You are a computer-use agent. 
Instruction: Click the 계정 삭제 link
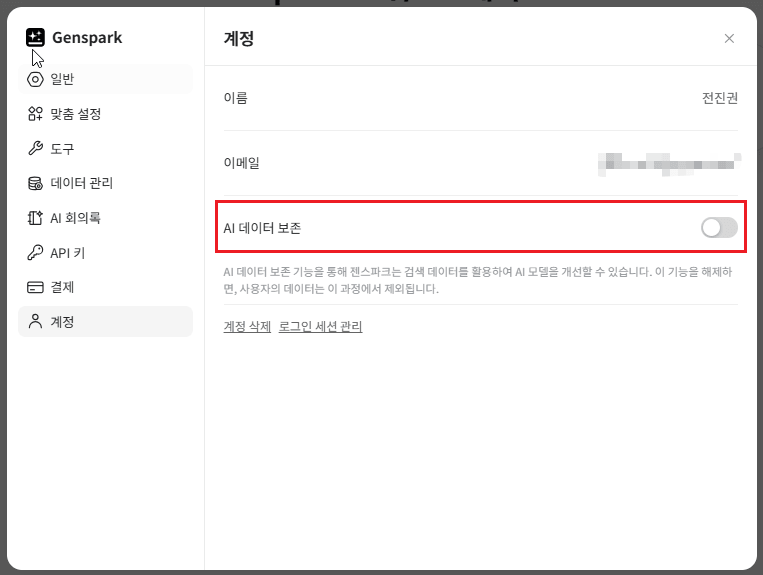click(x=247, y=326)
